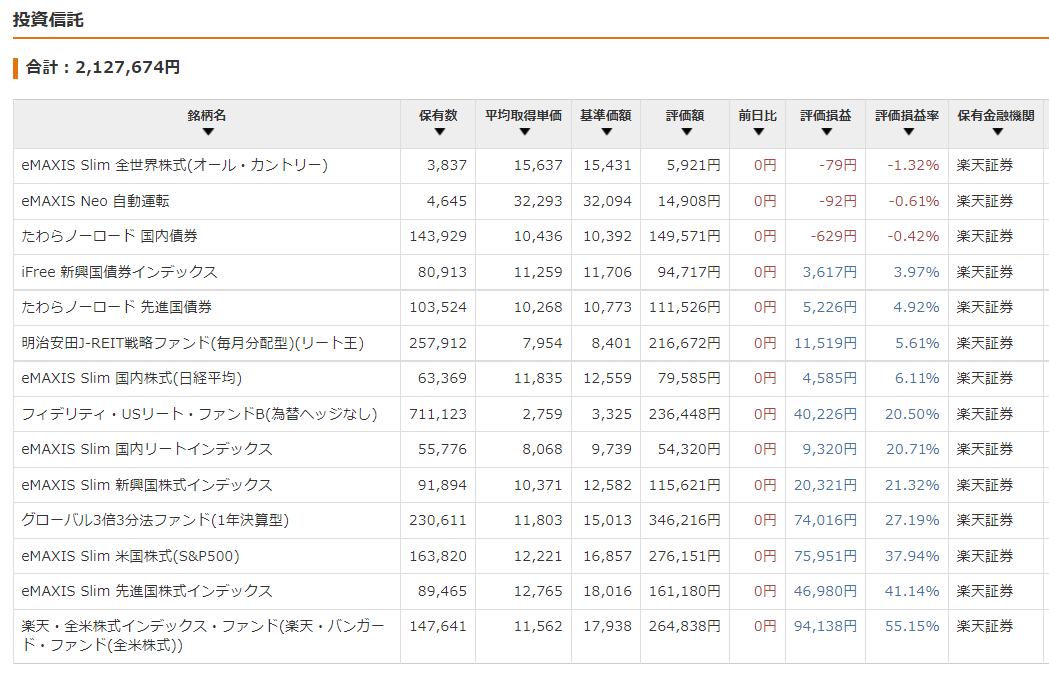Click 評価損益 value -79円
This screenshot has height=685, width=1049.
[838, 165]
